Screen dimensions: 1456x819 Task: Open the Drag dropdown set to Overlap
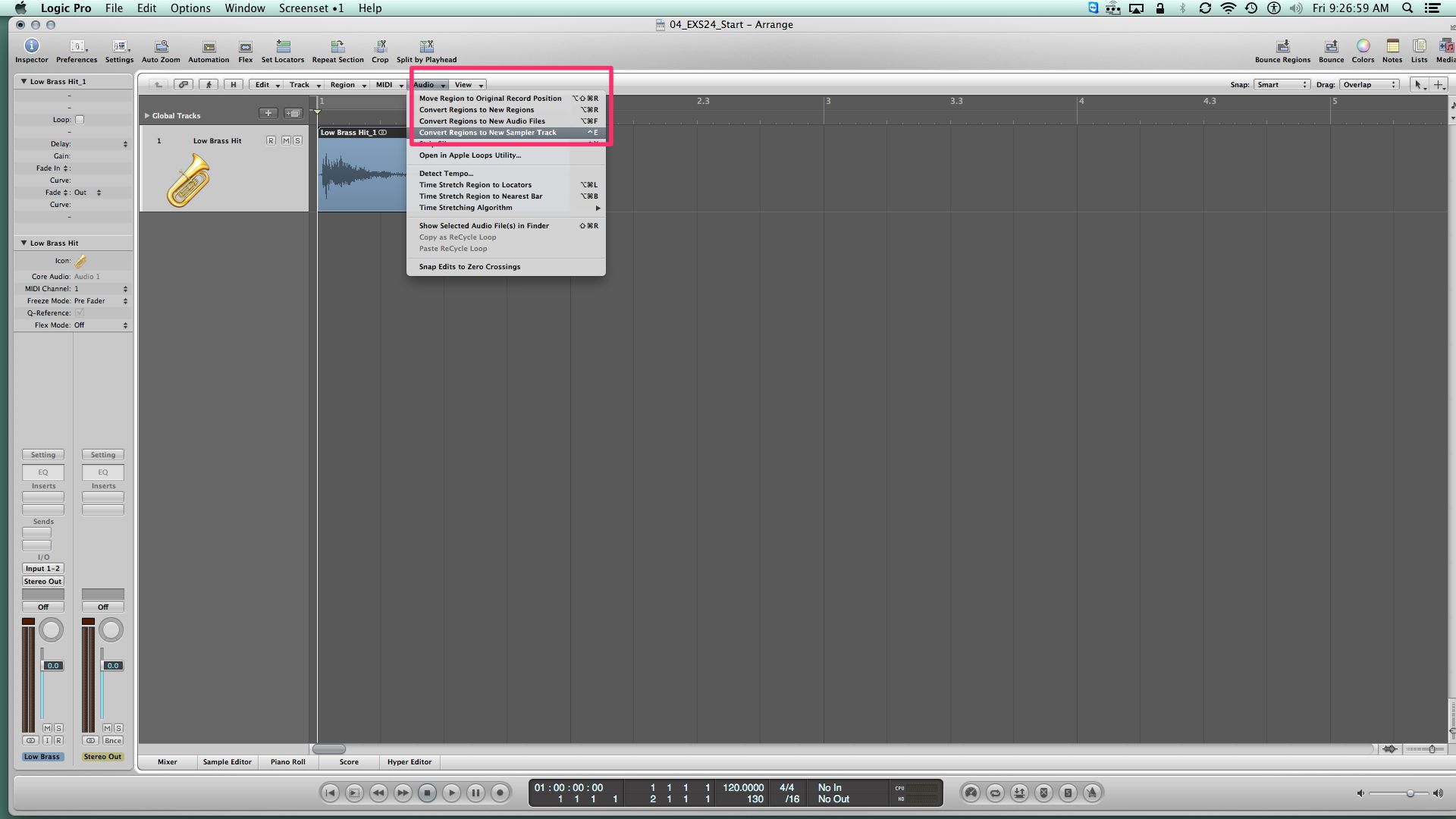click(1370, 85)
